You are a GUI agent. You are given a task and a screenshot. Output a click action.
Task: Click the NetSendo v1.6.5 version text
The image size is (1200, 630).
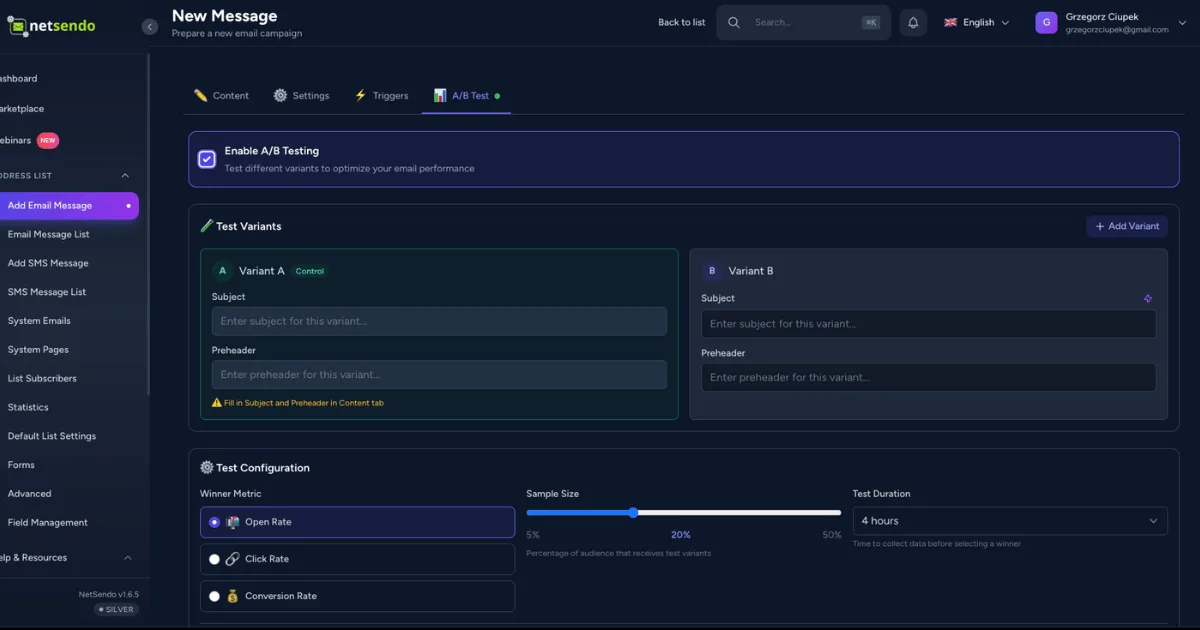[x=109, y=594]
